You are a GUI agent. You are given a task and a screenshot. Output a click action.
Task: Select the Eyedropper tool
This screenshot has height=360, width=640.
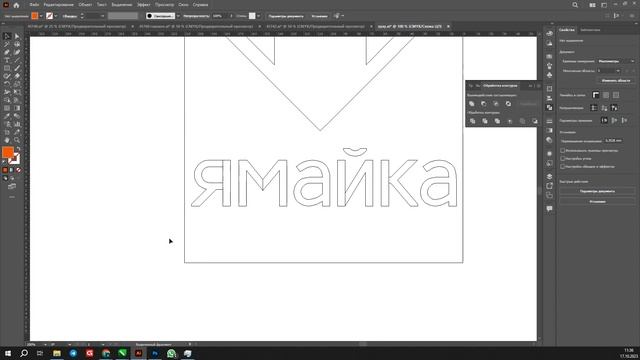pos(7,116)
